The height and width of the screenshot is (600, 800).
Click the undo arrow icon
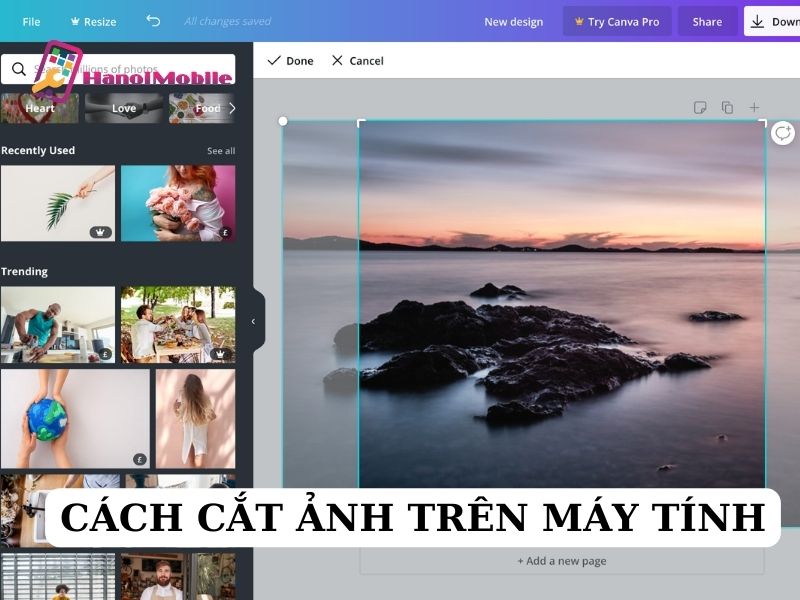153,21
